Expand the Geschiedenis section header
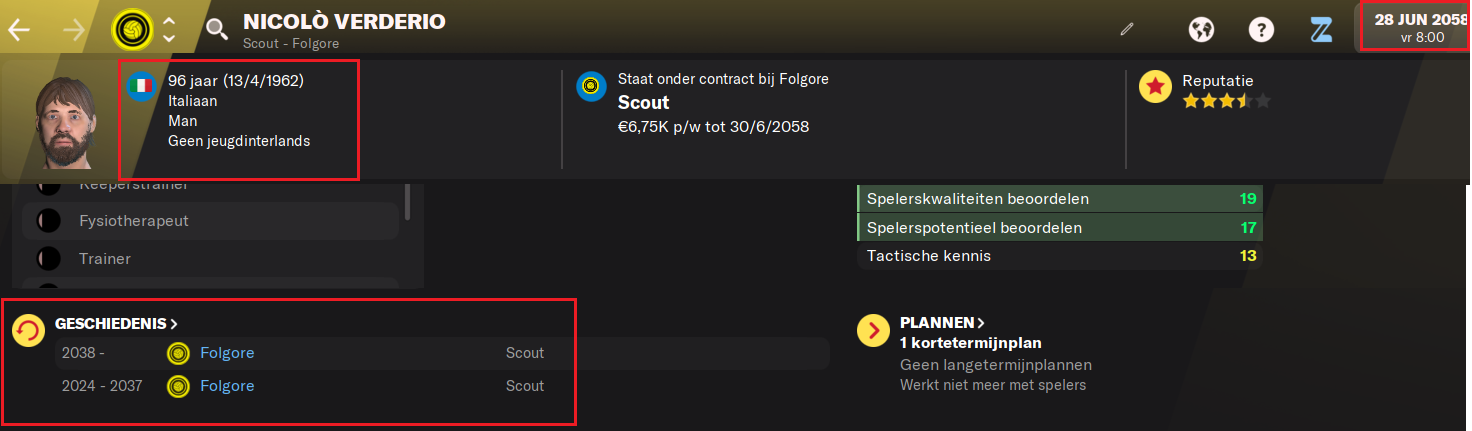 [x=116, y=324]
